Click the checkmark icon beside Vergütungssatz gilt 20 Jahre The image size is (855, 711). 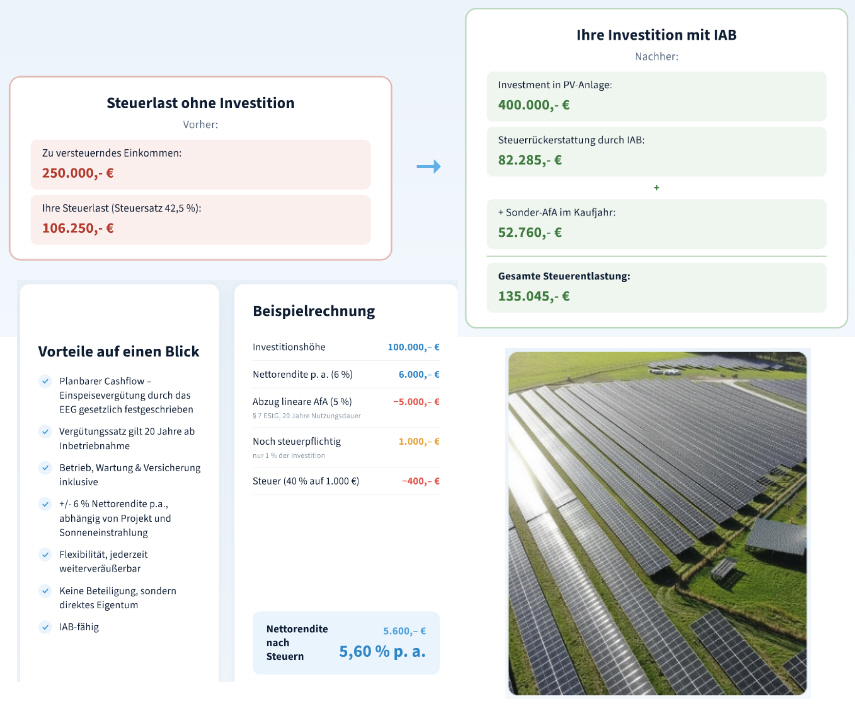click(45, 431)
